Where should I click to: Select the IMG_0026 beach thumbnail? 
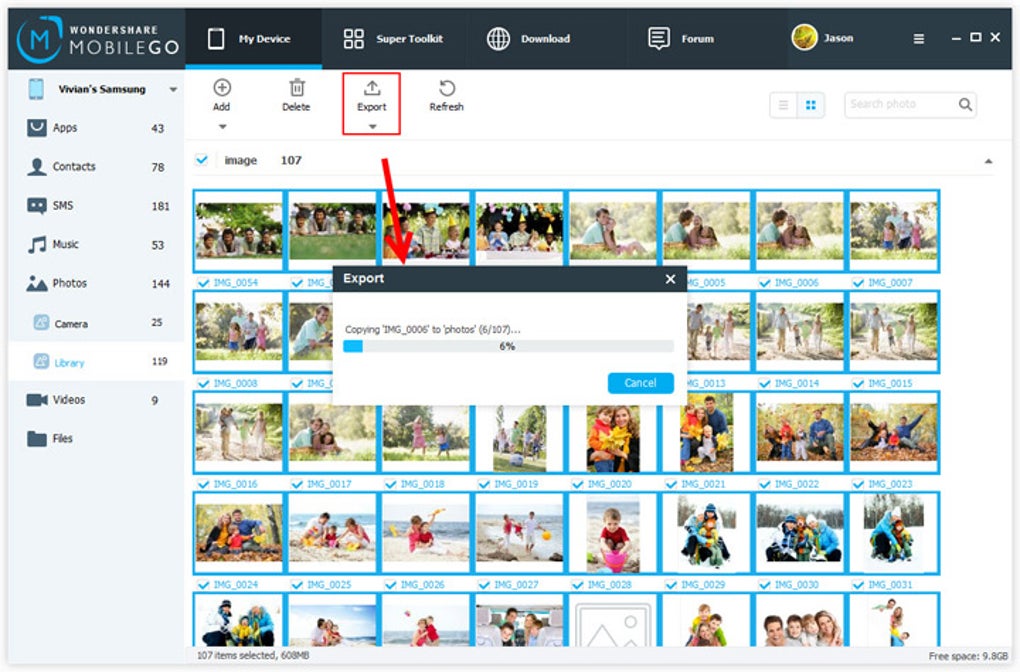click(426, 533)
